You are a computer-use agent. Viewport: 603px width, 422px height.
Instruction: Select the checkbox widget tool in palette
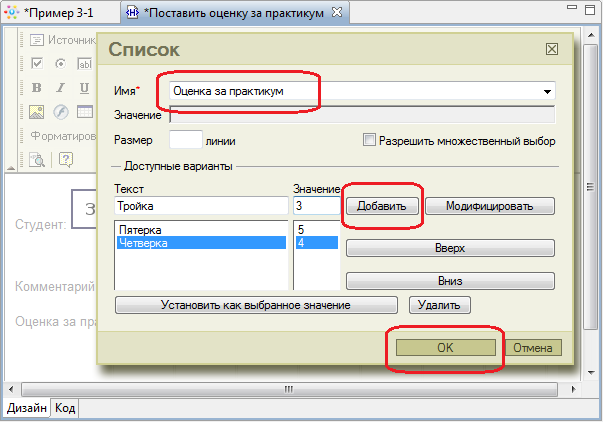click(x=36, y=64)
